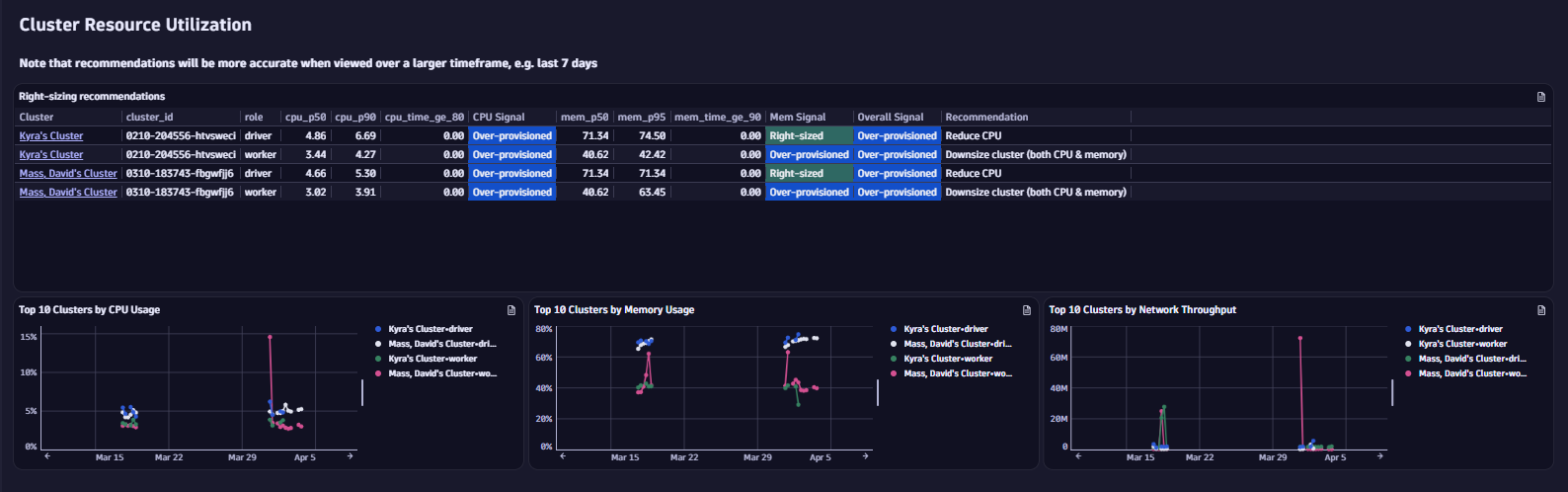Select Reduce CPU recommendation in Mass, David's driver row
The height and width of the screenshot is (492, 1568).
[974, 174]
